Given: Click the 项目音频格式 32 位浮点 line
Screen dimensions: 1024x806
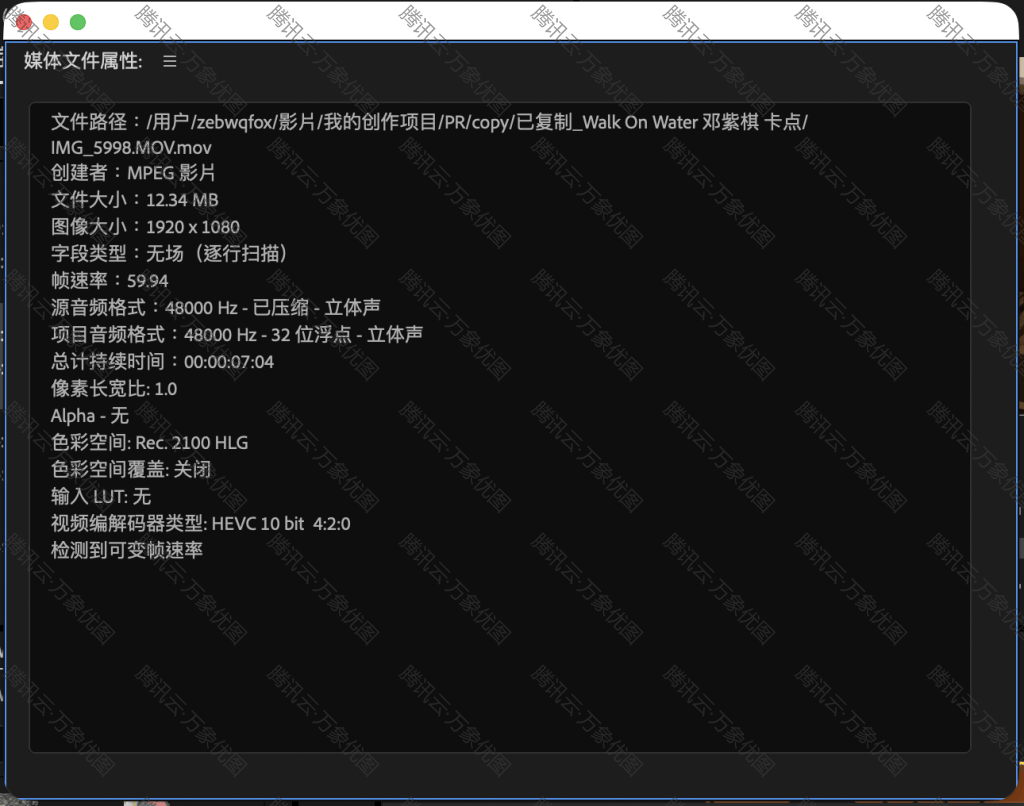Looking at the screenshot, I should 237,335.
